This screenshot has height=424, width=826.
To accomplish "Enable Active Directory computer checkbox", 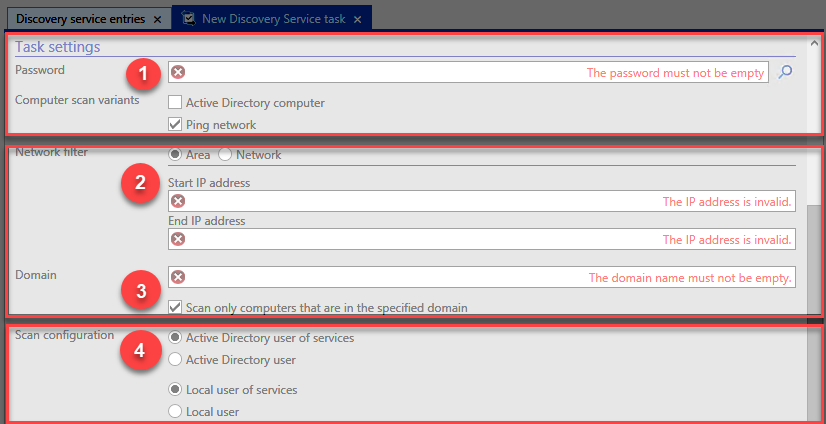I will coord(175,102).
